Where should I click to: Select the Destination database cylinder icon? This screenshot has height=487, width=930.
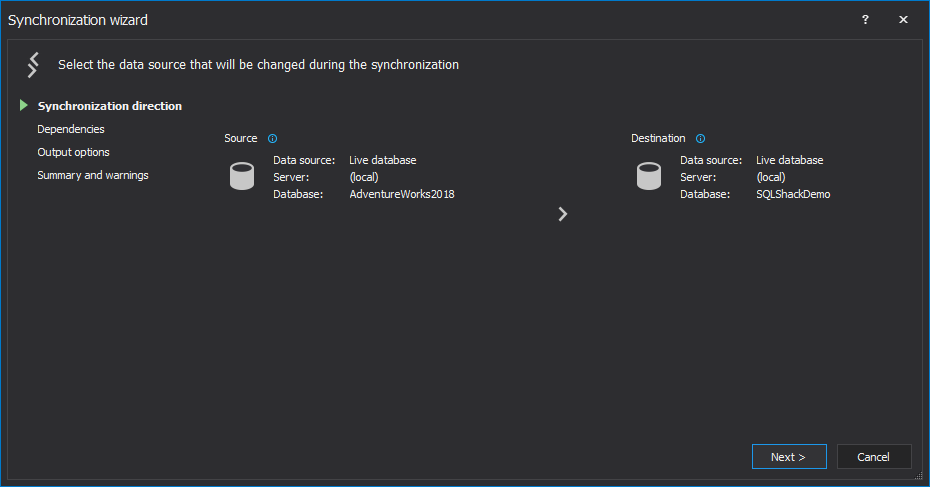coord(649,177)
